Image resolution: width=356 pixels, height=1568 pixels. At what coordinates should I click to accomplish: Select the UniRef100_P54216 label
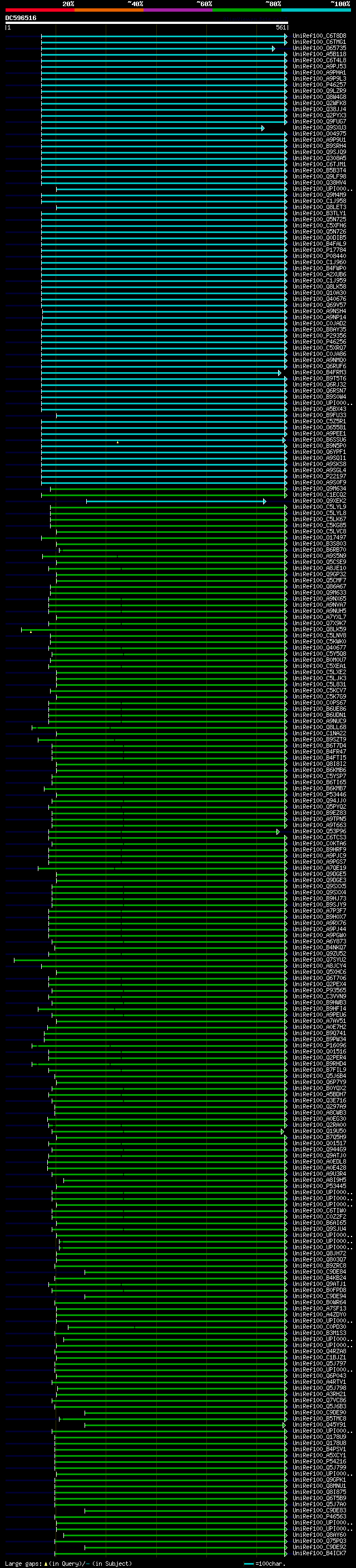[319, 1461]
